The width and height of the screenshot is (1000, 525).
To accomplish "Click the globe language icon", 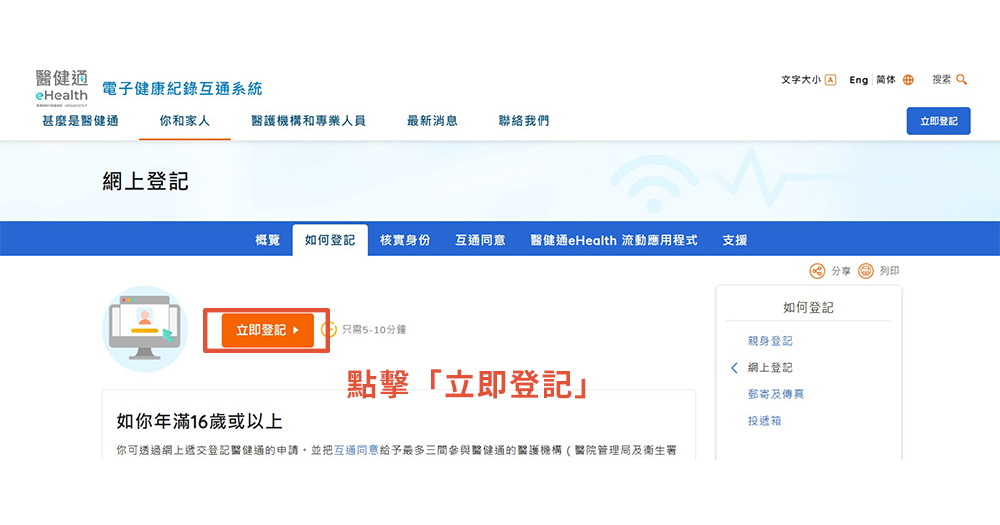I will click(x=908, y=80).
